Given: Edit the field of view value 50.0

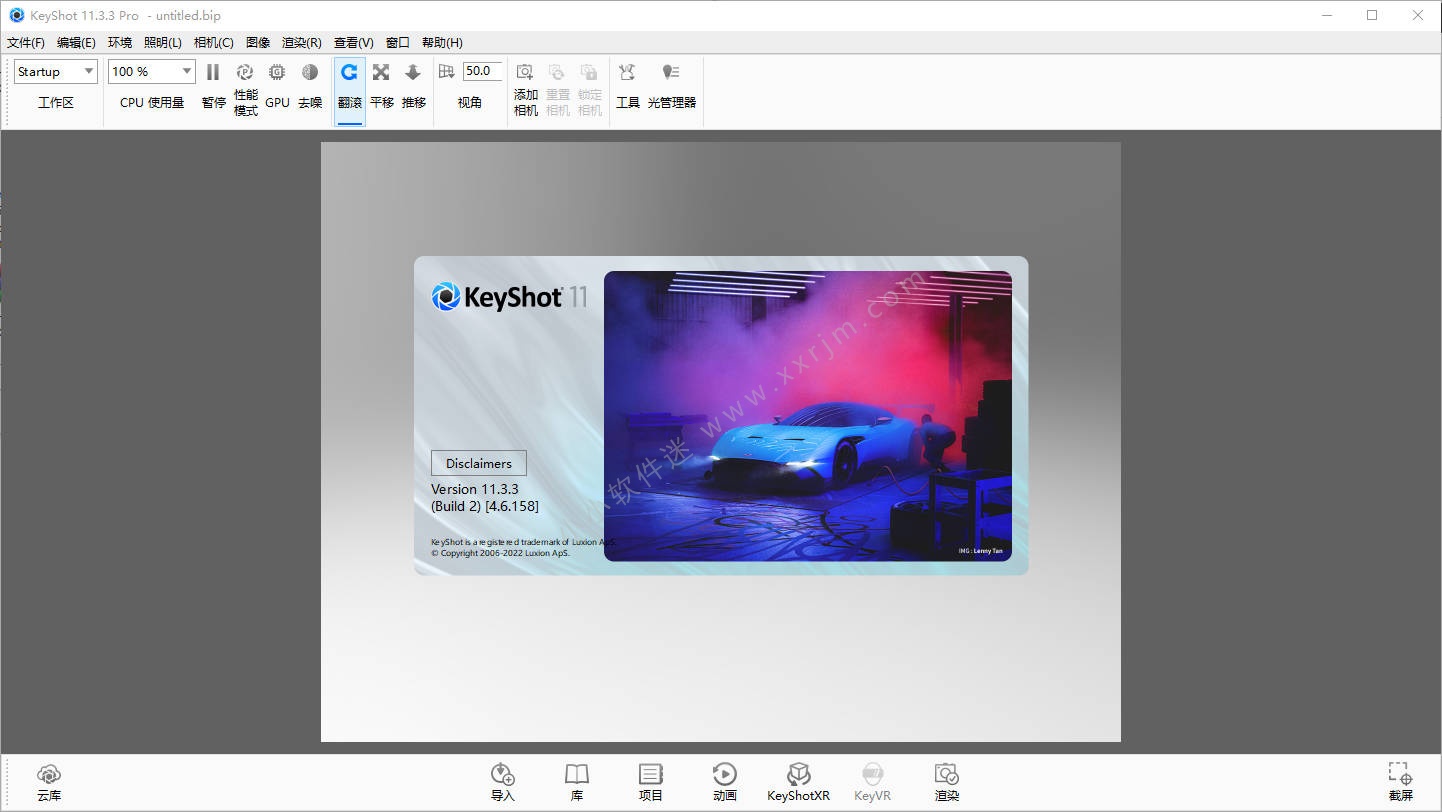Looking at the screenshot, I should point(481,71).
